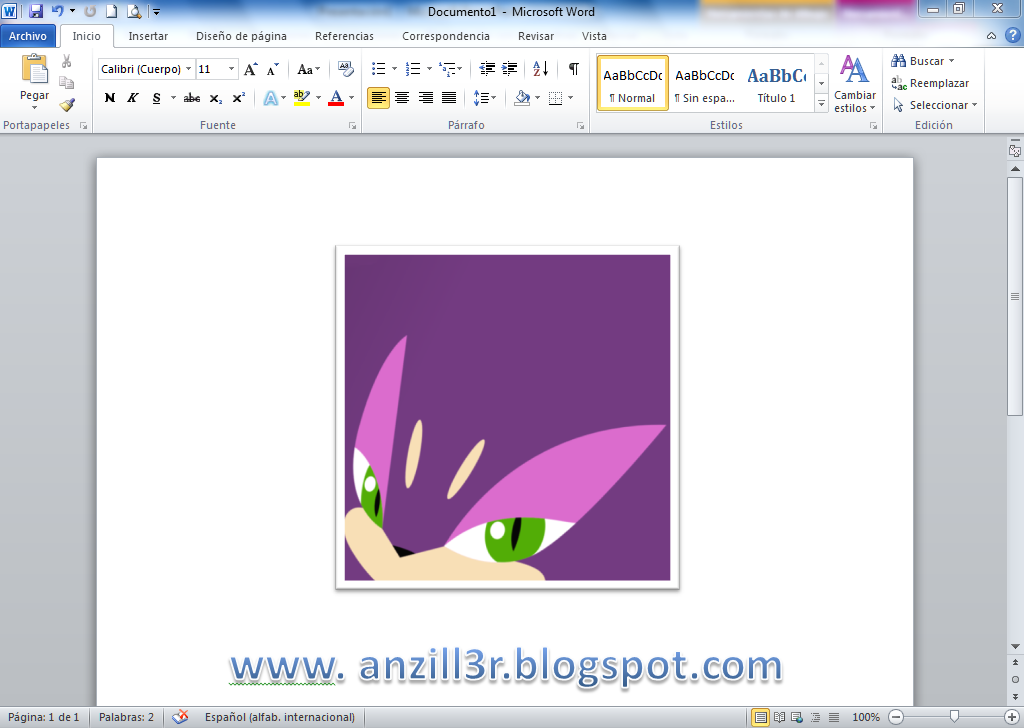Switch to Web Layout view icon
Viewport: 1024px width, 728px height.
click(x=797, y=717)
